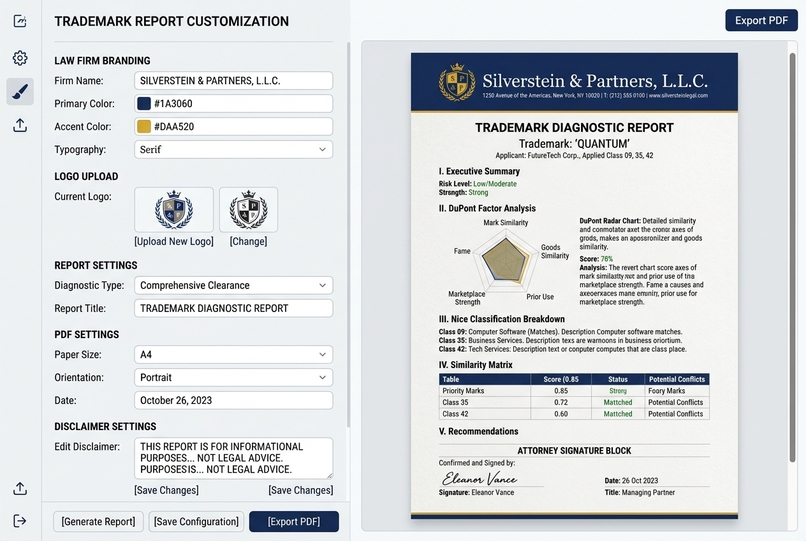Click the Save Configuration button
The height and width of the screenshot is (541, 806).
[196, 521]
